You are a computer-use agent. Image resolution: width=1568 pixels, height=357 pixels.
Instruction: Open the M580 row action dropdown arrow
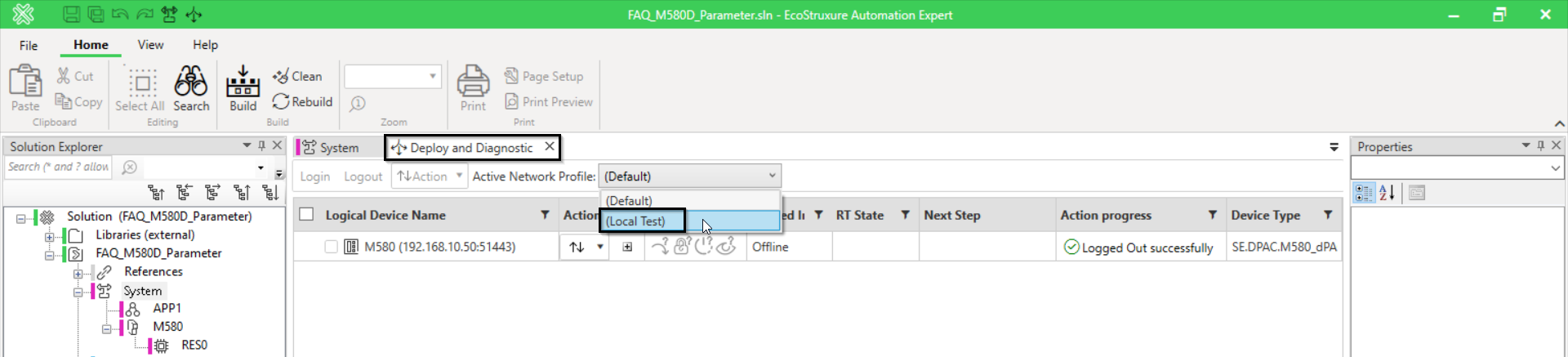pos(600,247)
